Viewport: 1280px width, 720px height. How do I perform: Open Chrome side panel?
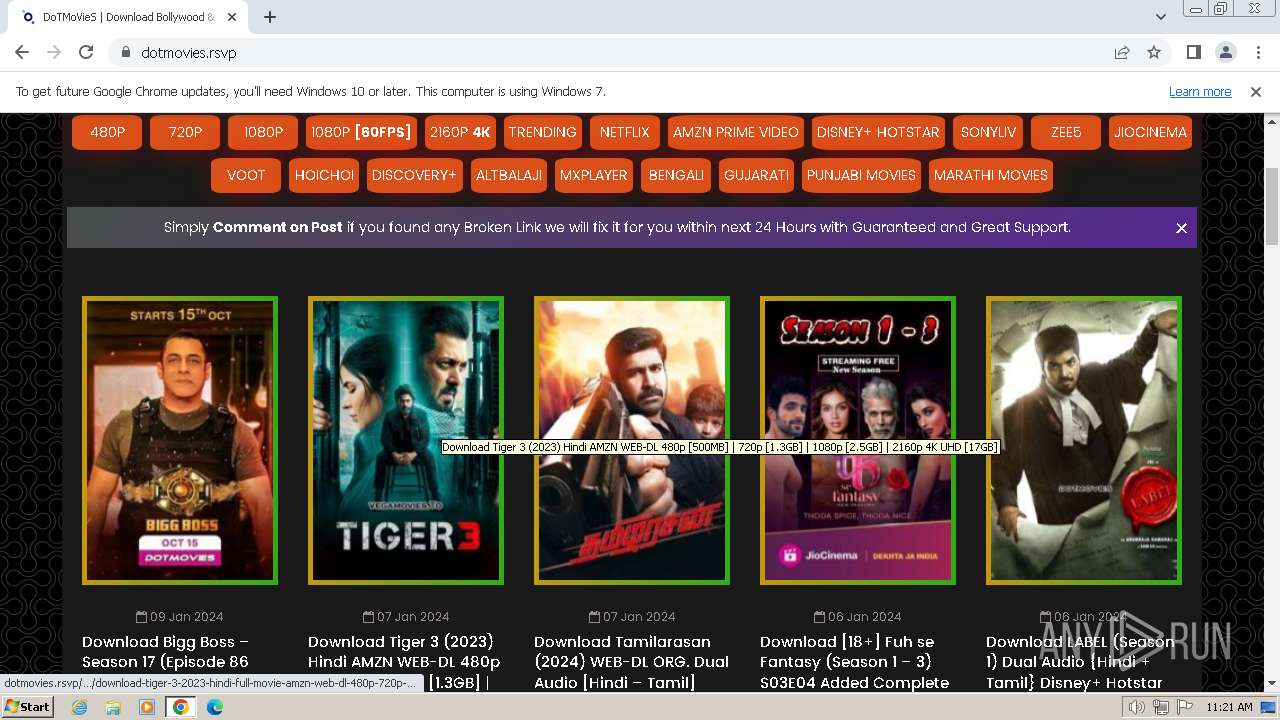pyautogui.click(x=1193, y=52)
